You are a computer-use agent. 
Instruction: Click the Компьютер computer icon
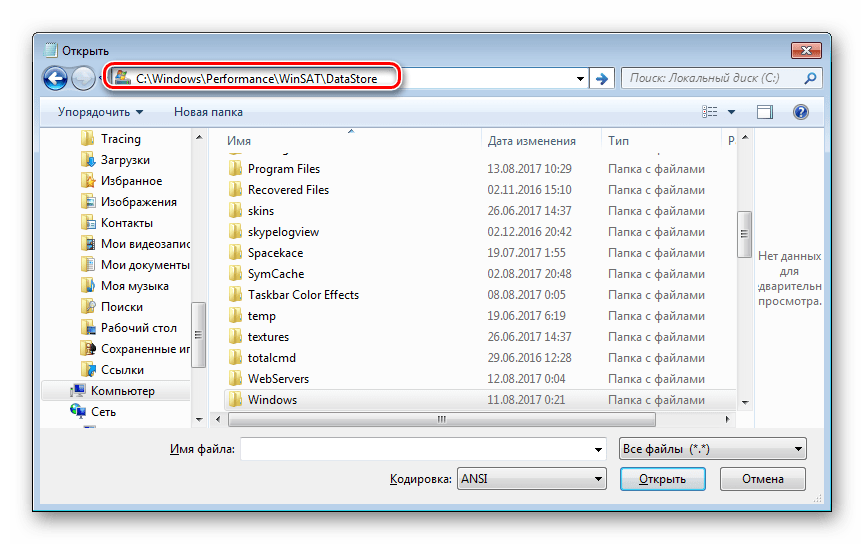(78, 391)
